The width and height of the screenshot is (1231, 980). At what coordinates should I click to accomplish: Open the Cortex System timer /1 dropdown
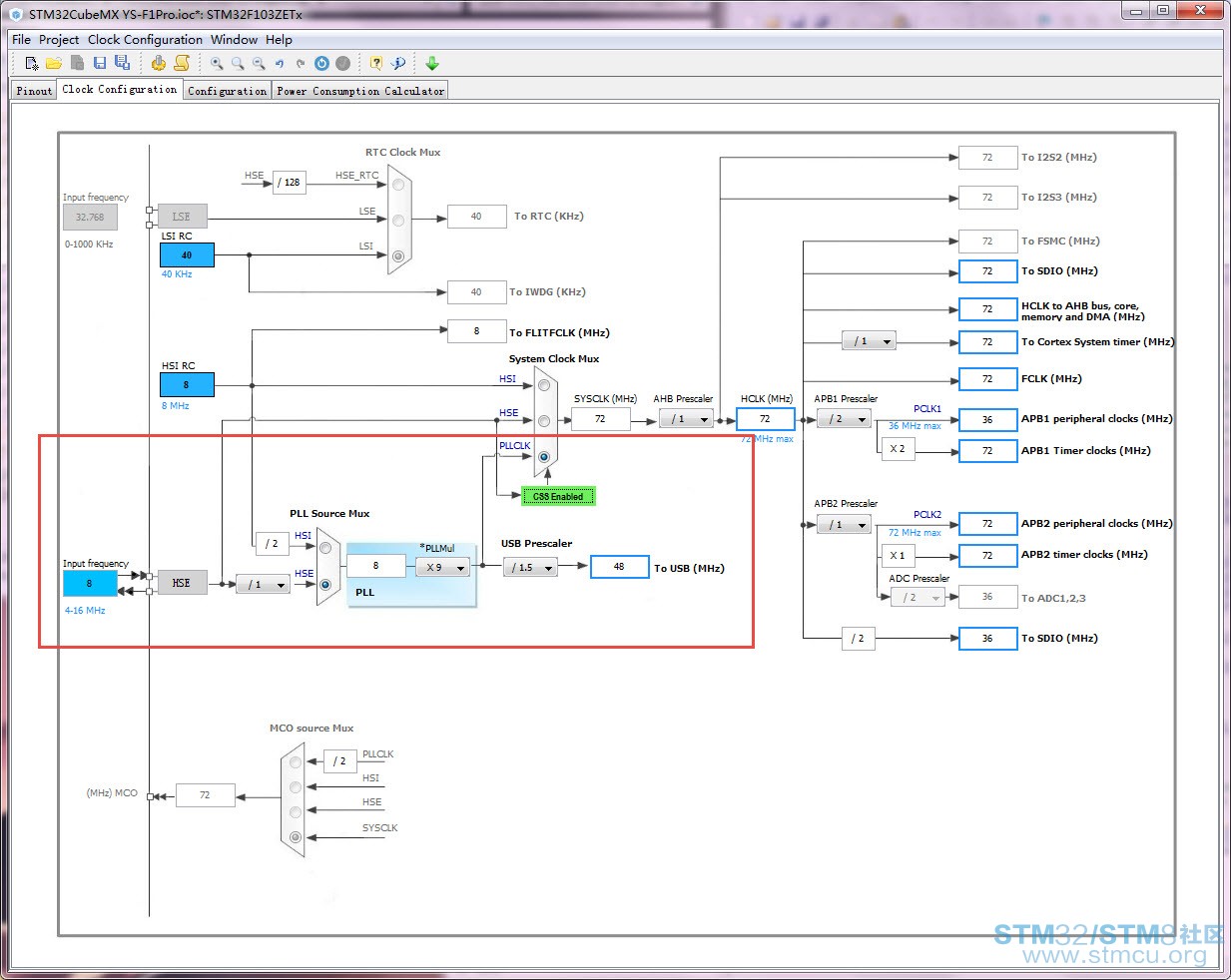coord(869,341)
